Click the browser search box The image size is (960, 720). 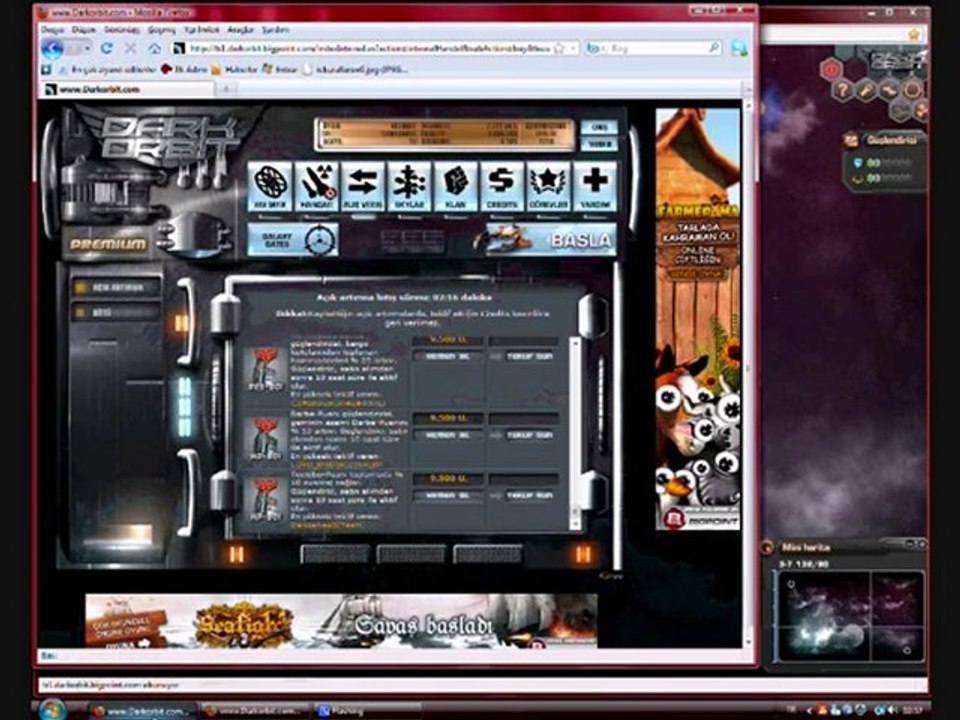click(652, 48)
